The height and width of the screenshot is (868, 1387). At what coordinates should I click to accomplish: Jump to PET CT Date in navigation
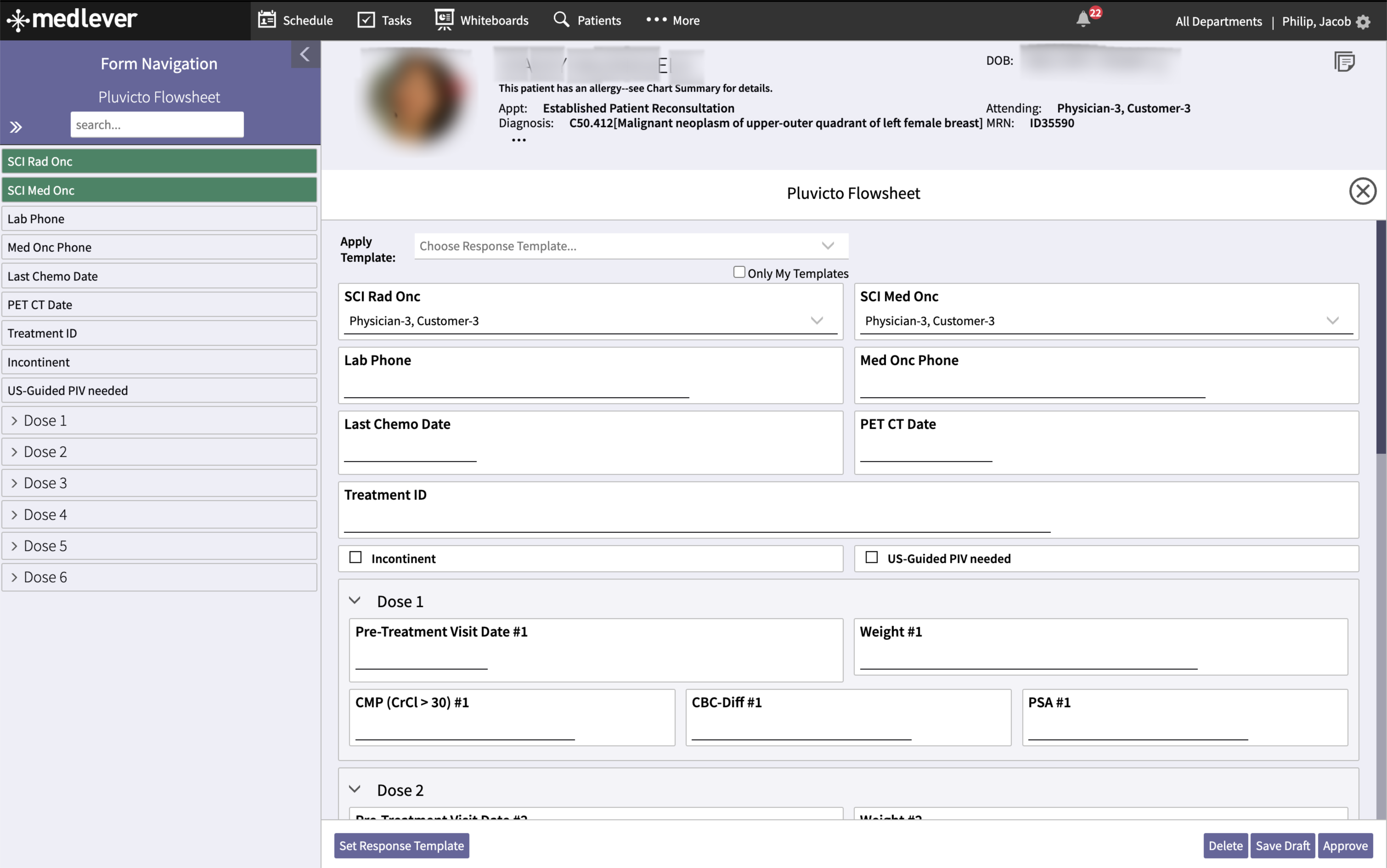click(159, 305)
